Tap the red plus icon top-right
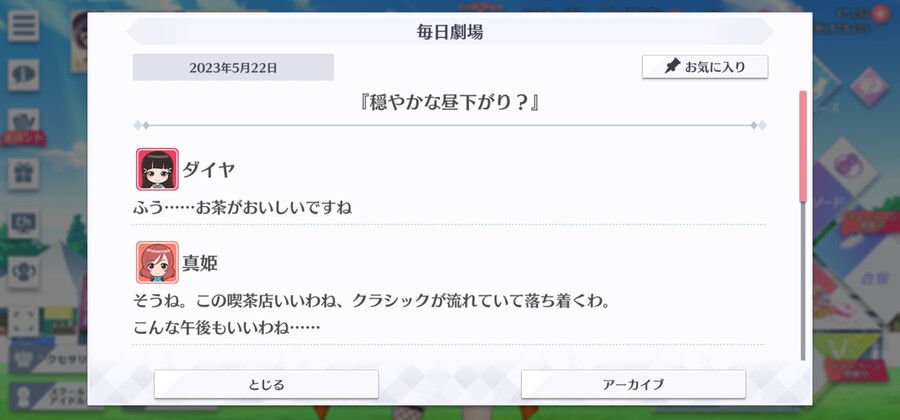900x420 pixels. point(880,14)
